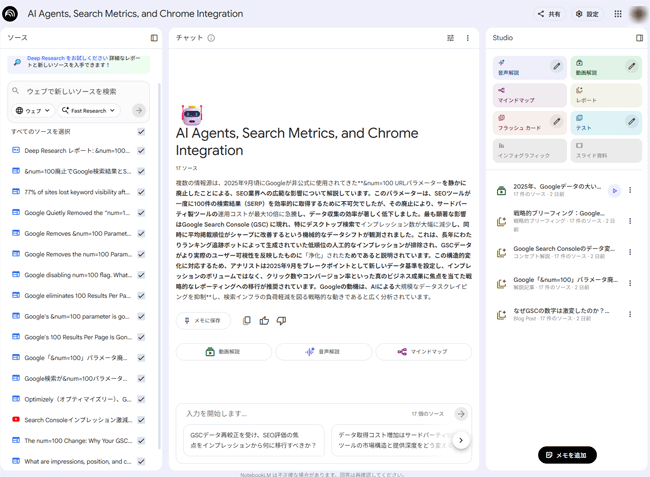Open menu for Google Search Consoleのデータ変... item
Image resolution: width=650 pixels, height=477 pixels.
pyautogui.click(x=630, y=252)
